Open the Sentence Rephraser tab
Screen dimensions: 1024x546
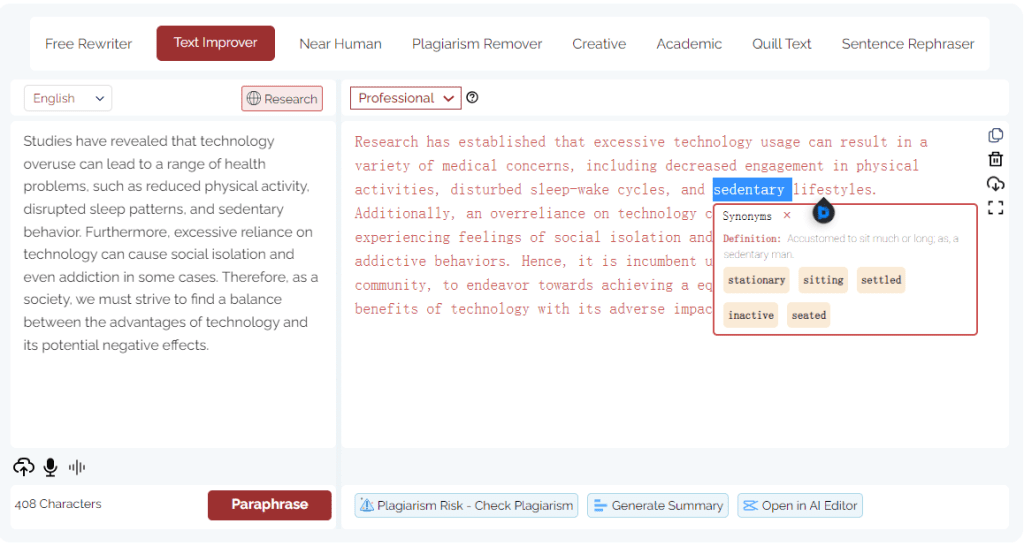click(x=908, y=44)
